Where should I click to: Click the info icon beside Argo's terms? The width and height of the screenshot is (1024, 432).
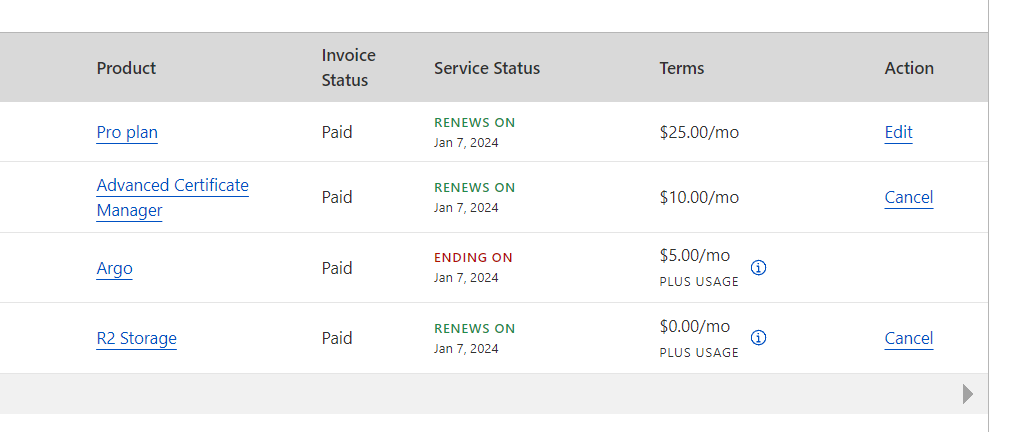click(758, 268)
